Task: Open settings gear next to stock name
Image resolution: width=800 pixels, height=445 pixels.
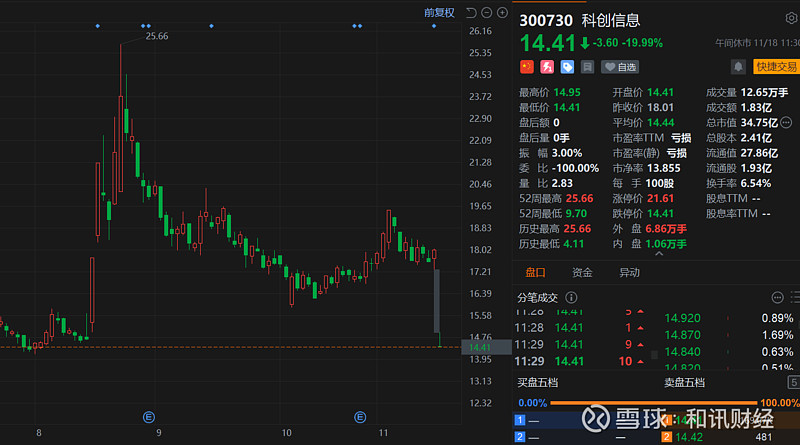Action: click(x=791, y=20)
